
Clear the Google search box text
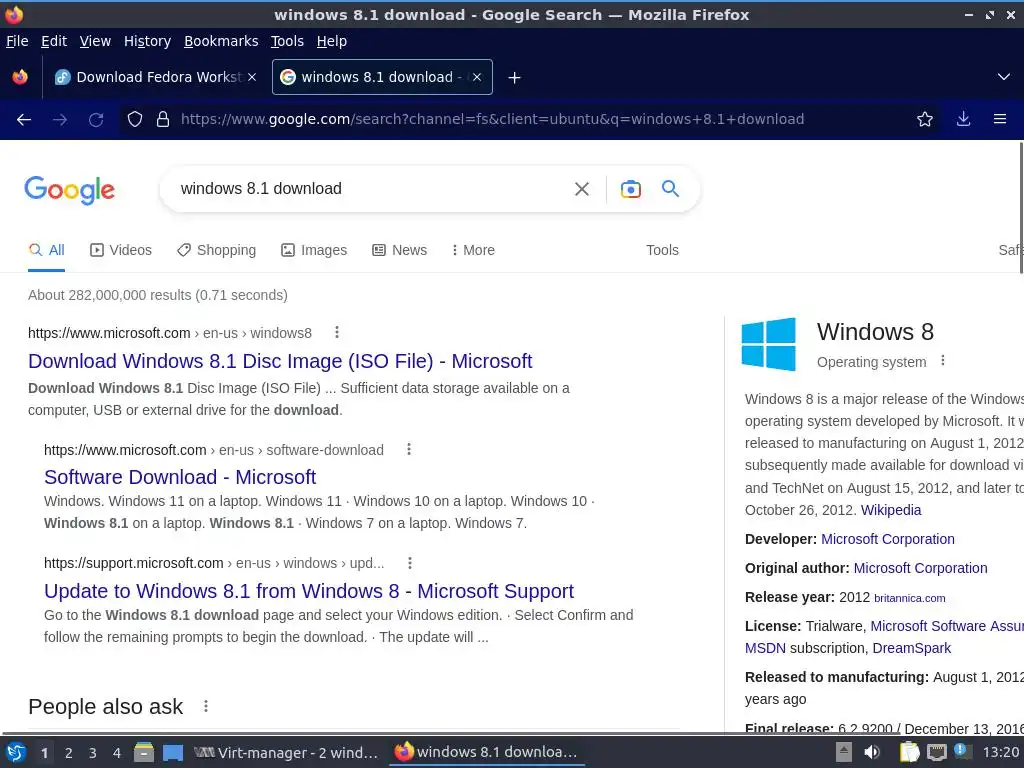point(582,189)
